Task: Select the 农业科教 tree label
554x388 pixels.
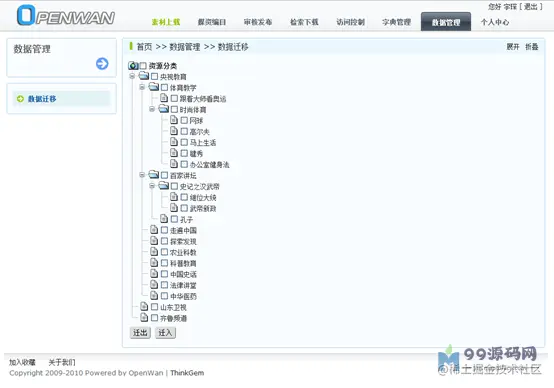Action: click(x=183, y=252)
